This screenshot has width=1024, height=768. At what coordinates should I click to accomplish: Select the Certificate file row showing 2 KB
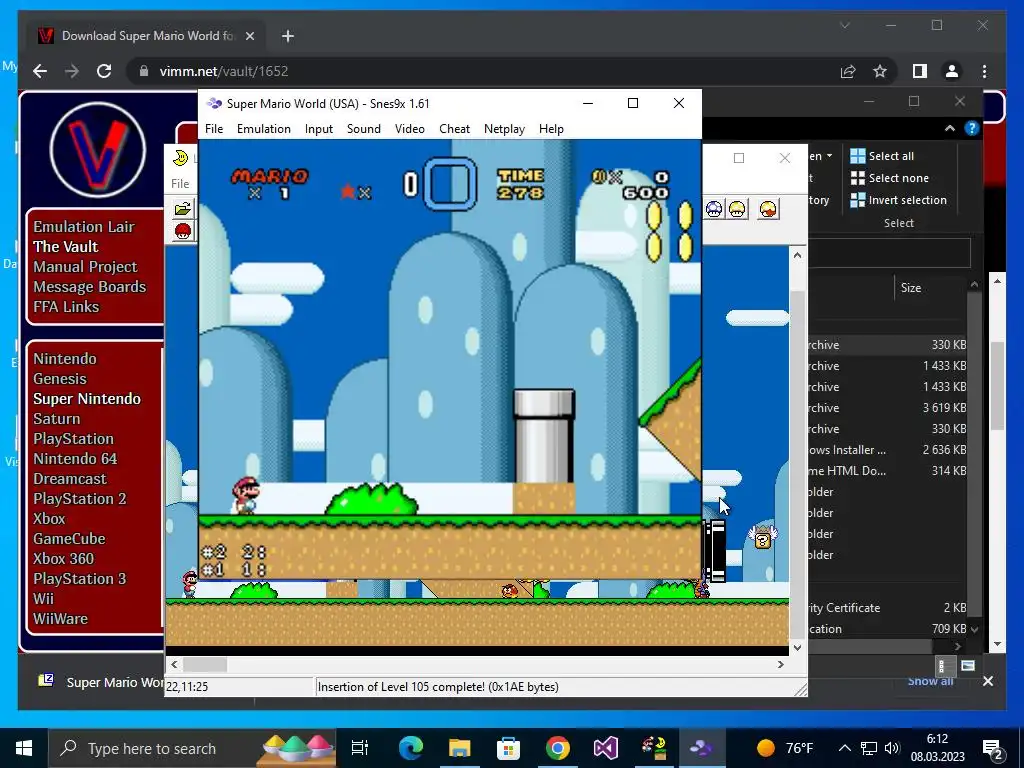(887, 607)
